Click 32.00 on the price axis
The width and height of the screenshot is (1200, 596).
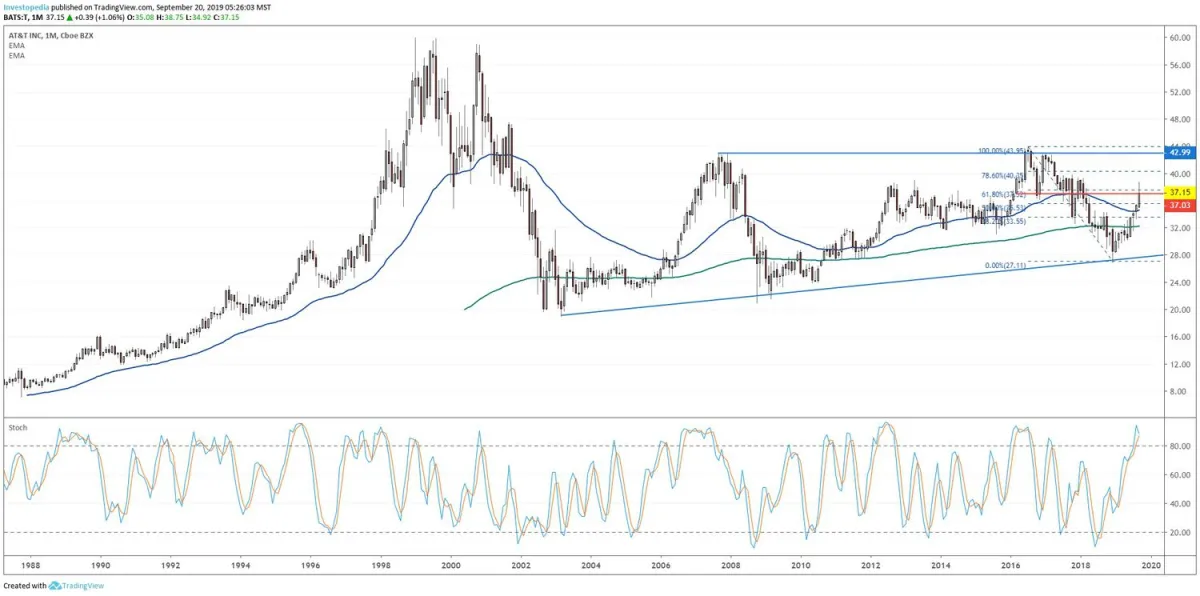(x=1178, y=228)
